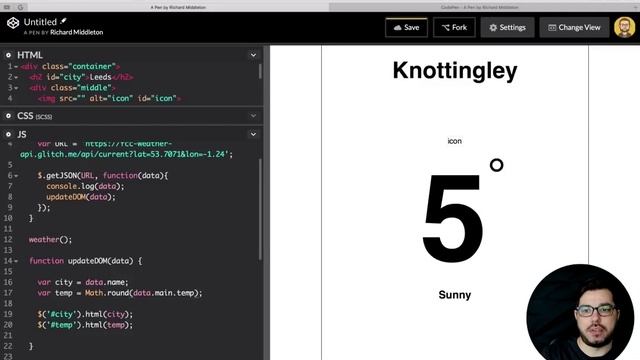Click the JS editor scrollbar
The height and width of the screenshot is (360, 640).
tap(260, 209)
